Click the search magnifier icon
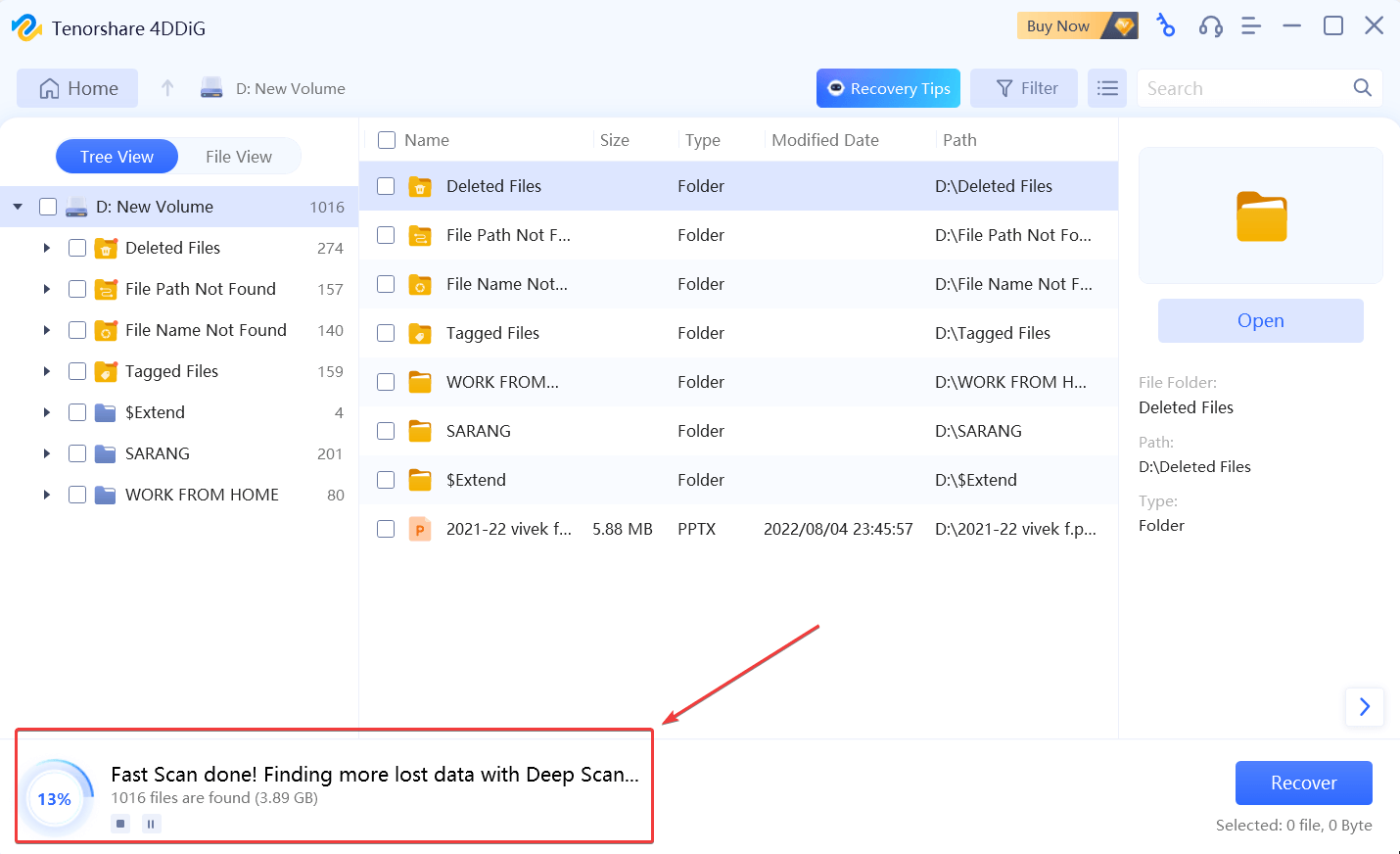The image size is (1400, 854). click(x=1362, y=87)
